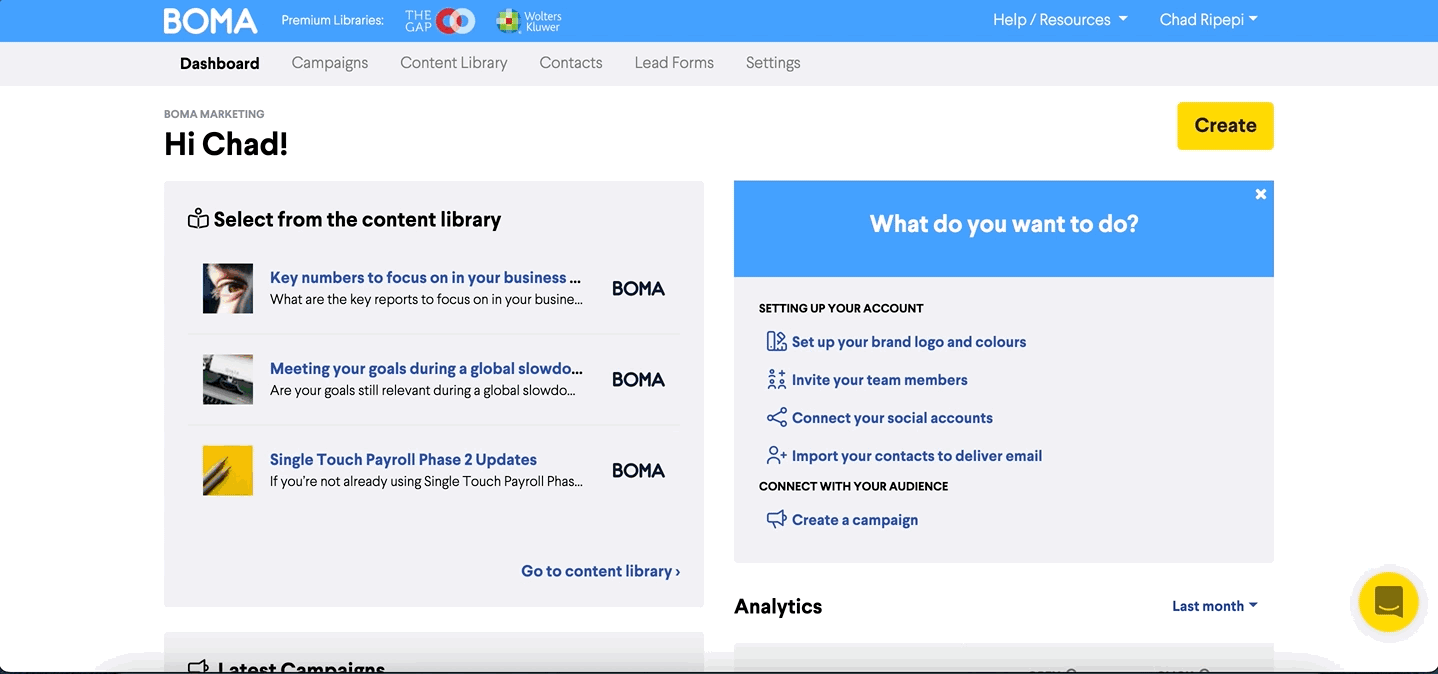The image size is (1438, 674).
Task: Click Select from the content library heading
Action: tap(357, 219)
